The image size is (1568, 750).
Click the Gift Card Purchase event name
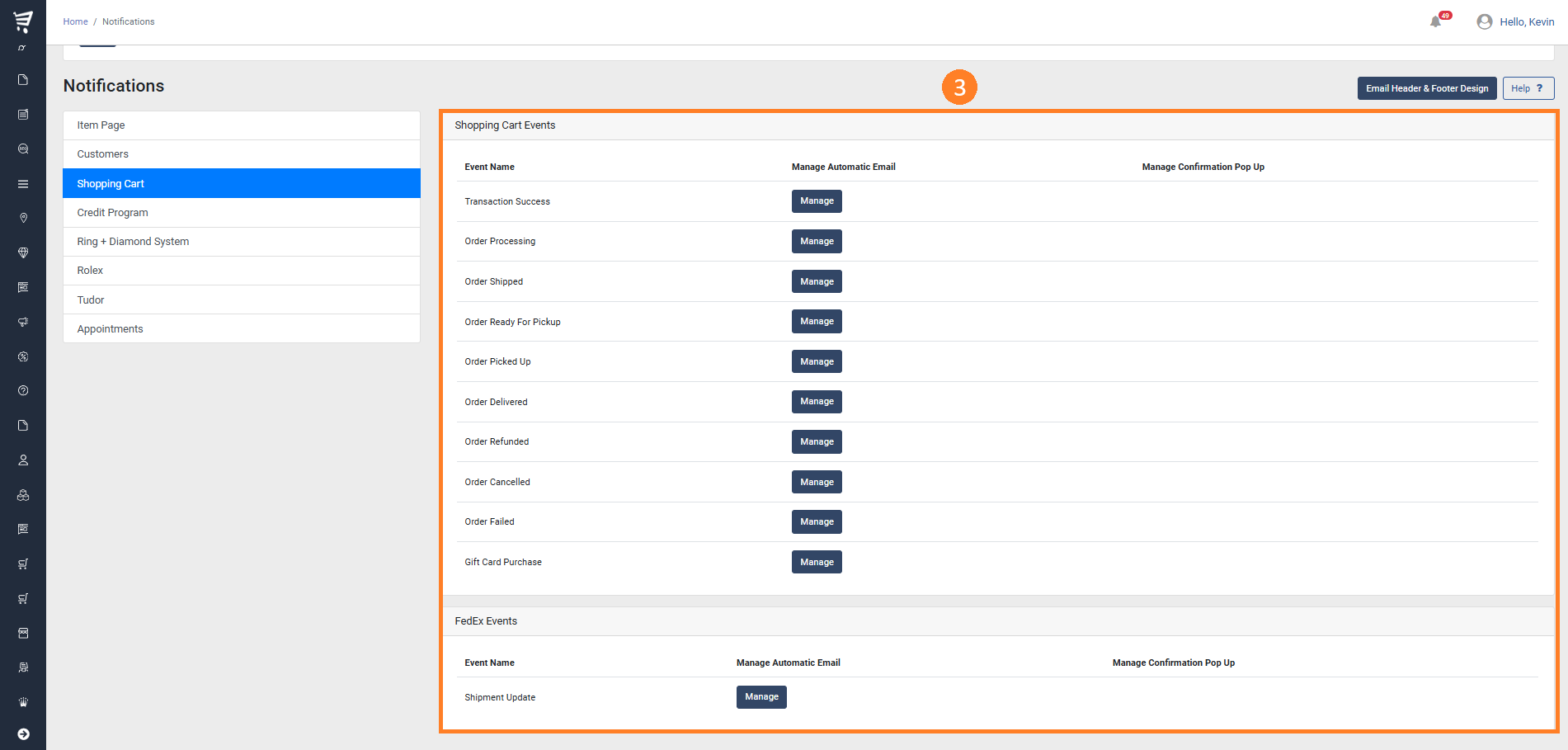[x=503, y=562]
